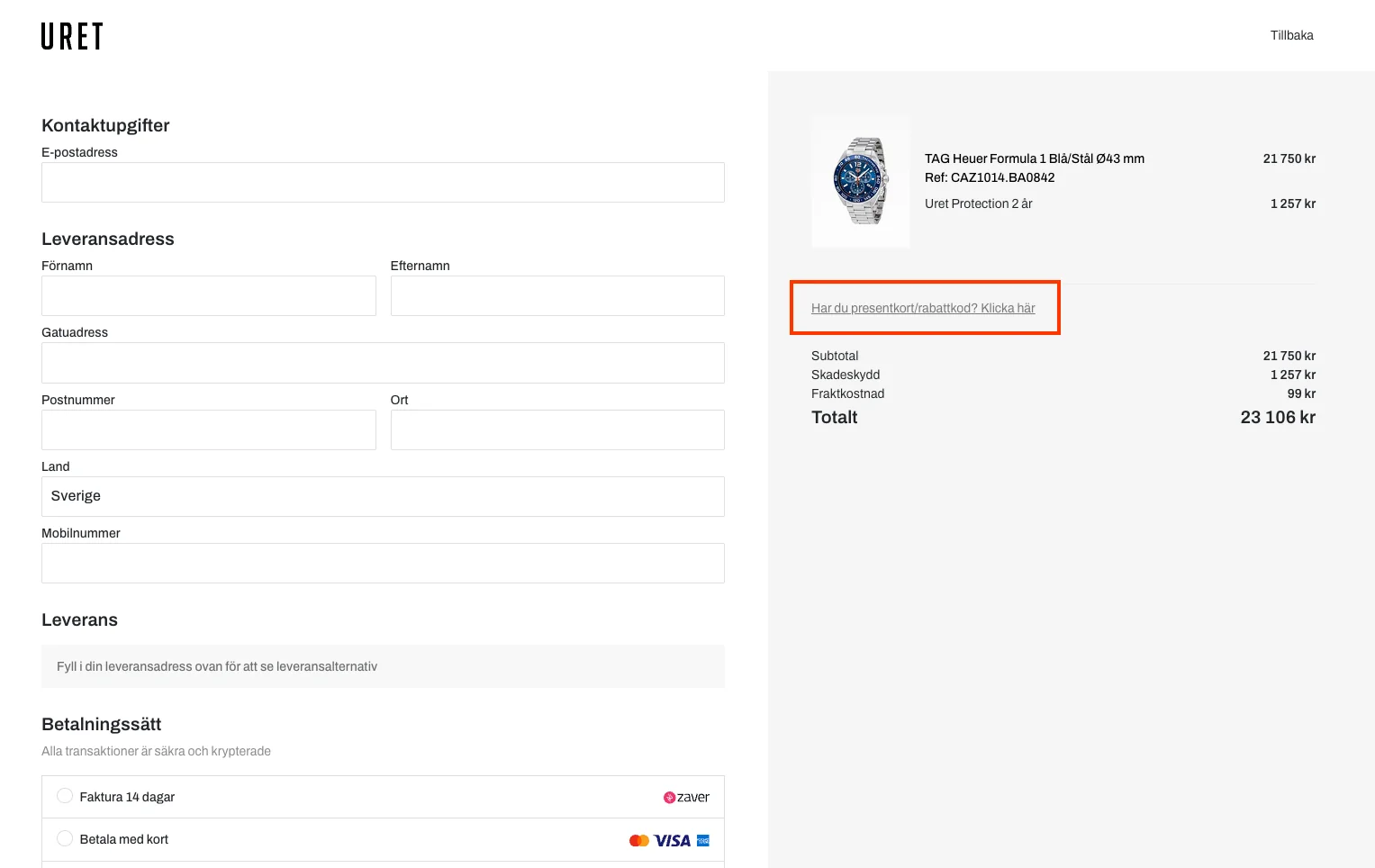The image size is (1375, 868).
Task: Focus the Mobilnummer input field
Action: pos(383,563)
